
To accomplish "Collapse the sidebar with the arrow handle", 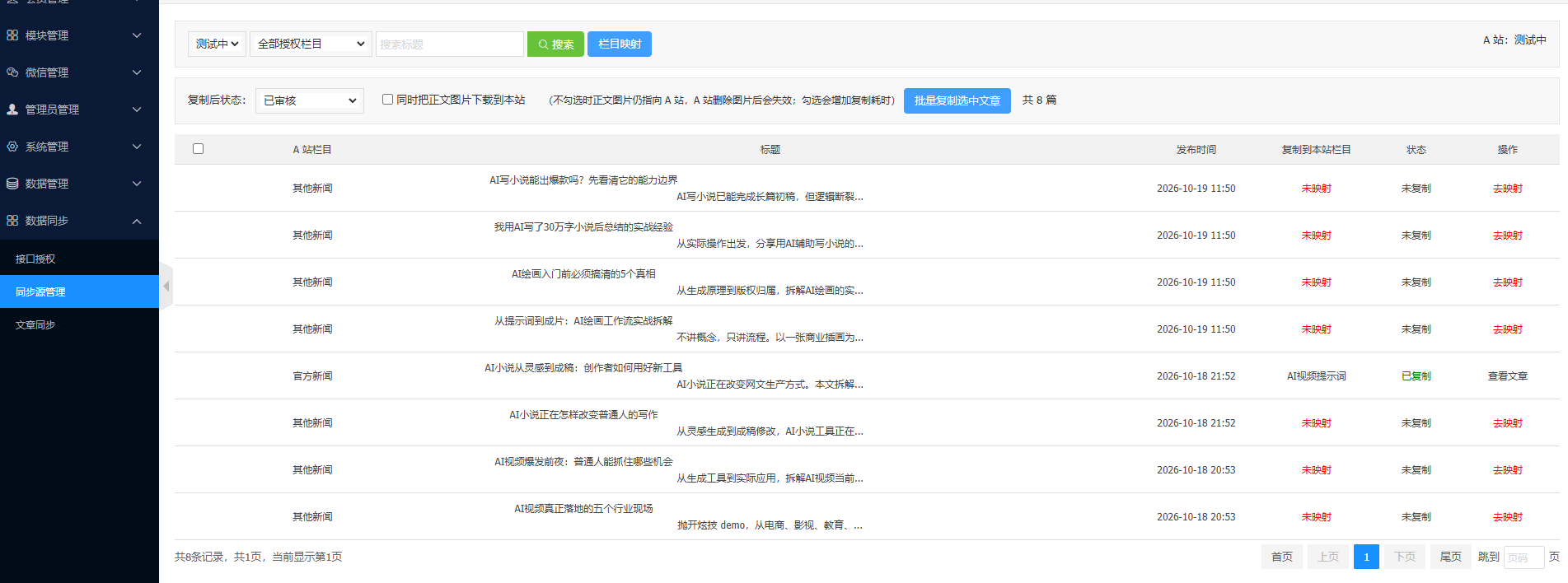I will tap(166, 287).
